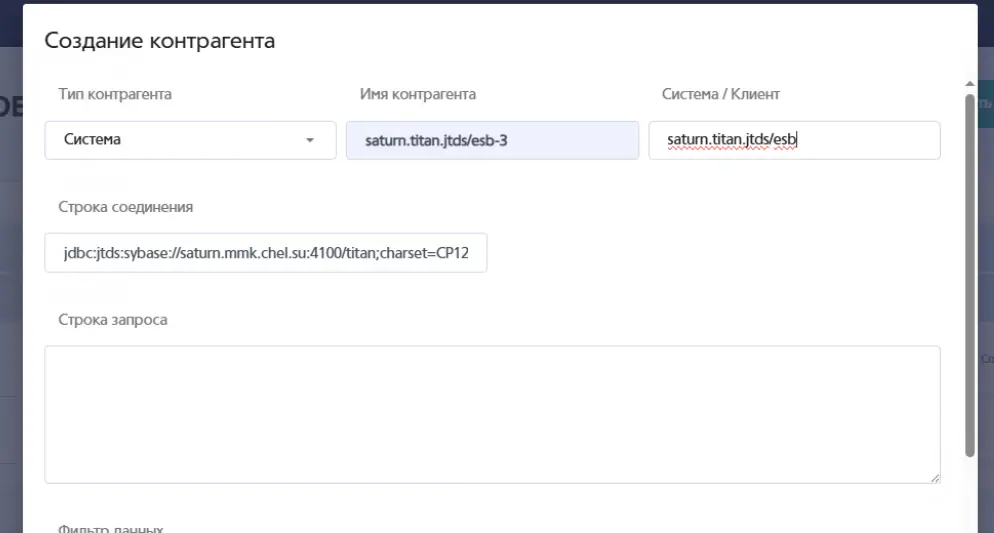Click inside the Строка запроса textarea
The image size is (994, 533).
pyautogui.click(x=493, y=414)
